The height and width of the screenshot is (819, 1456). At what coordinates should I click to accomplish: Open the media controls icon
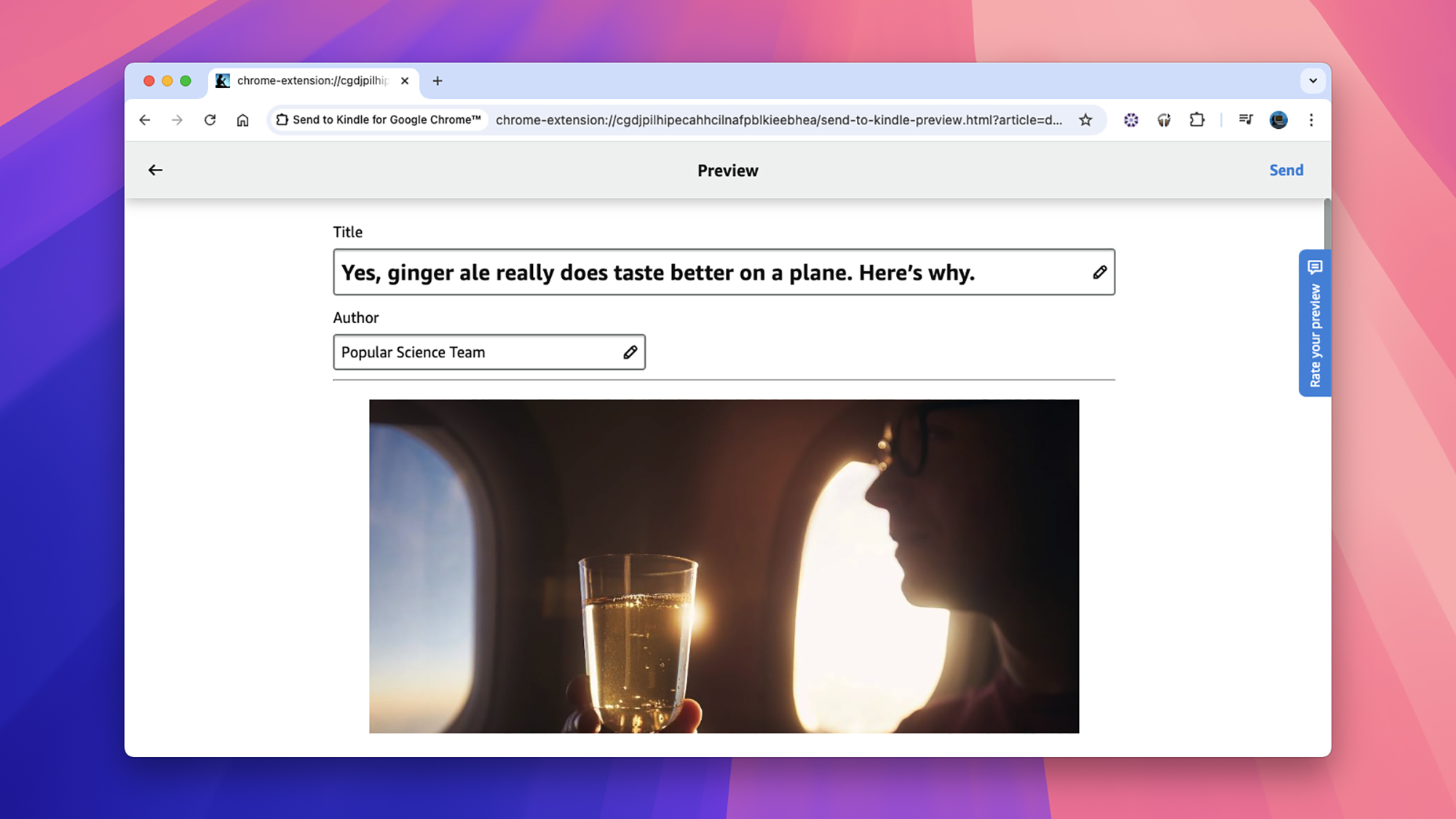pos(1246,120)
